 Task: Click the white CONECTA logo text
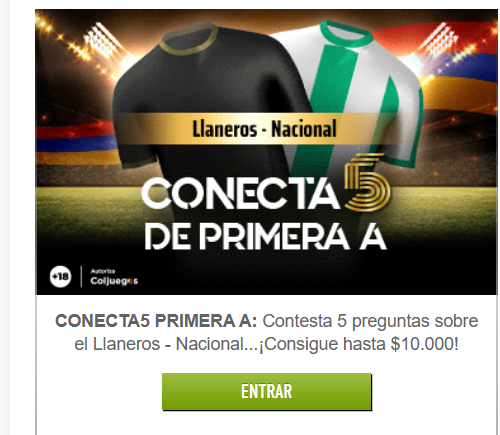click(241, 194)
